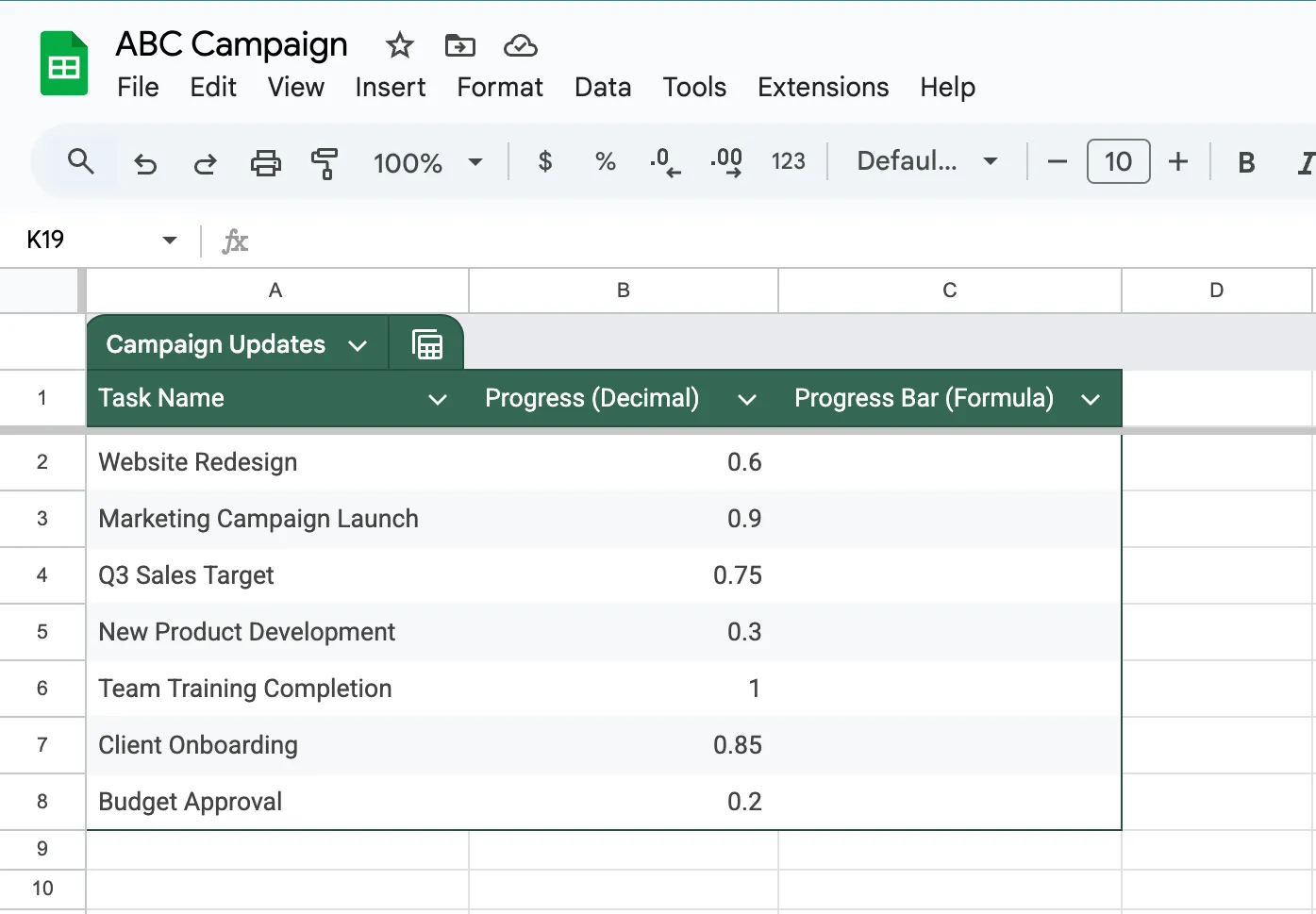The width and height of the screenshot is (1316, 914).
Task: Open the zoom 100% dropdown
Action: [x=427, y=163]
